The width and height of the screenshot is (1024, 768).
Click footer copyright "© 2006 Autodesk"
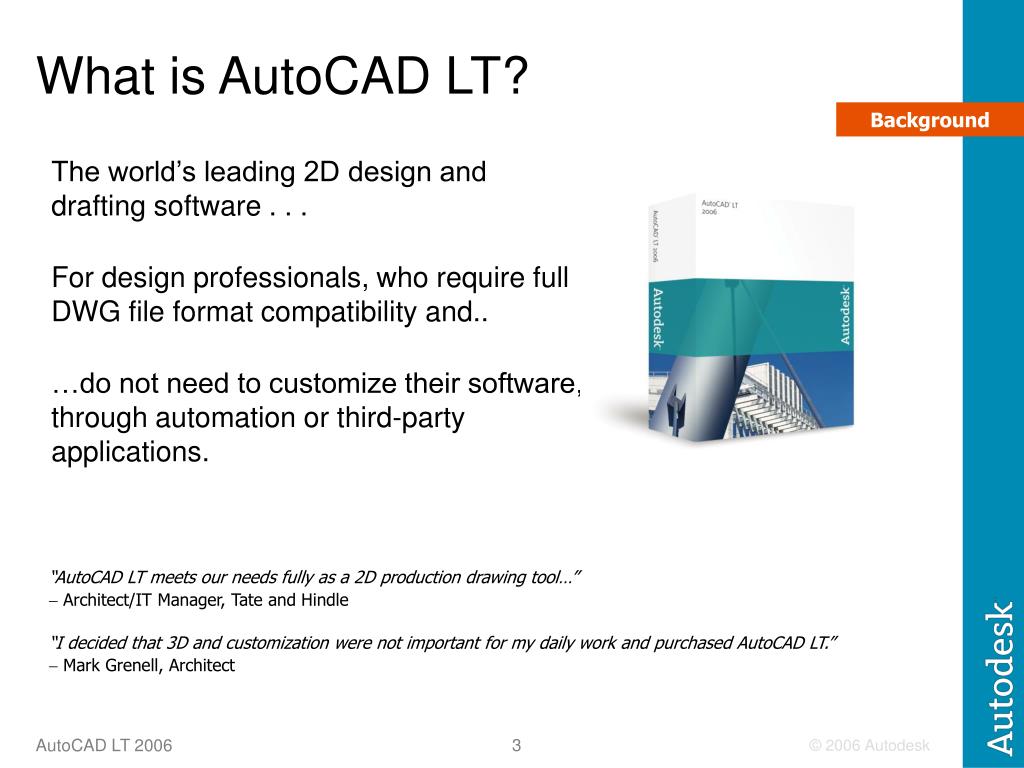(869, 745)
